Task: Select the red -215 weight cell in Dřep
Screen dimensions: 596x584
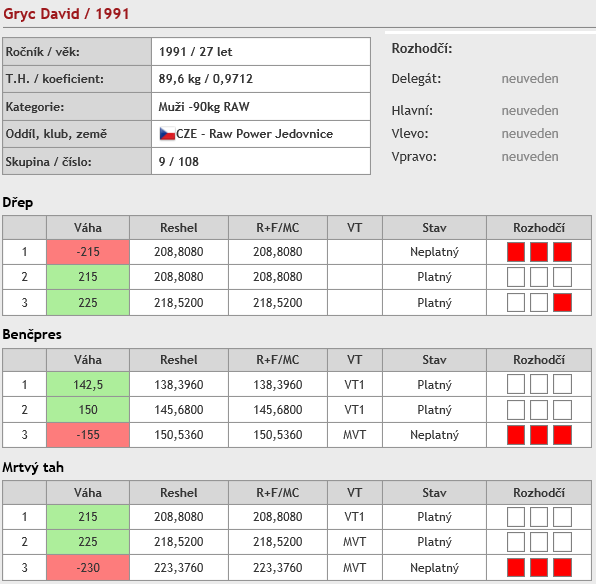Action: click(88, 252)
